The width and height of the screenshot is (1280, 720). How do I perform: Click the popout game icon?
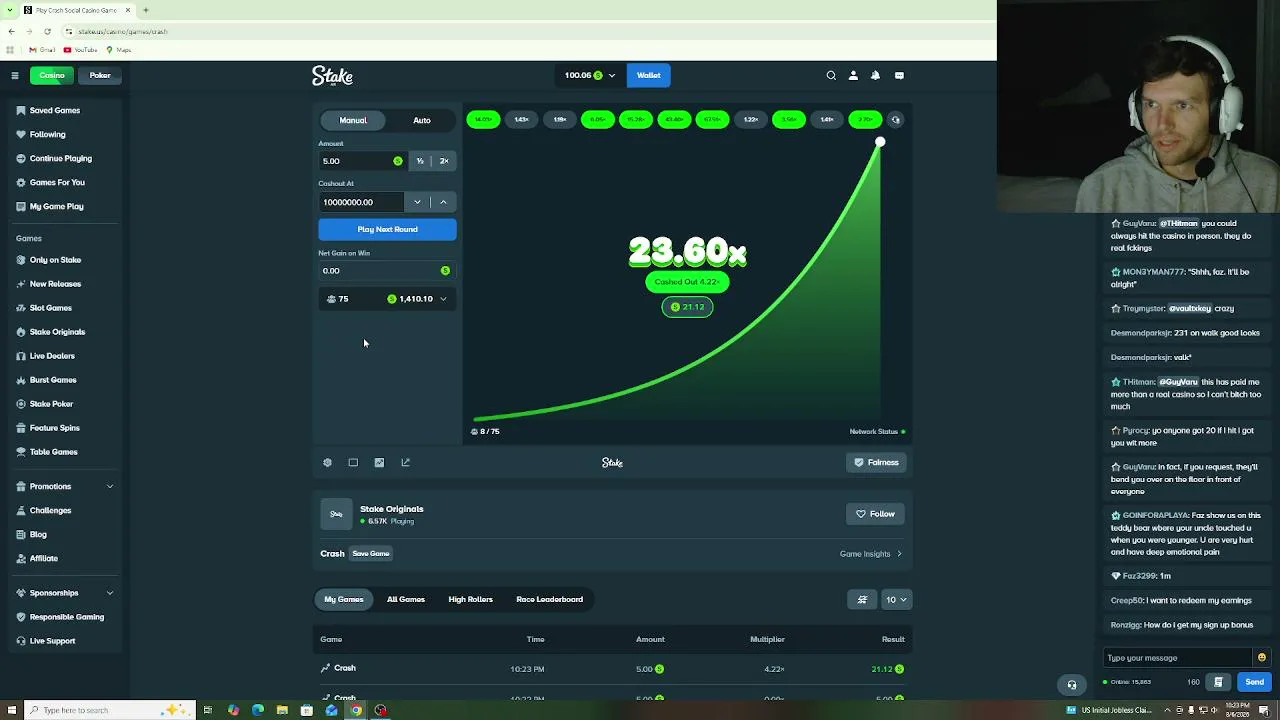405,462
